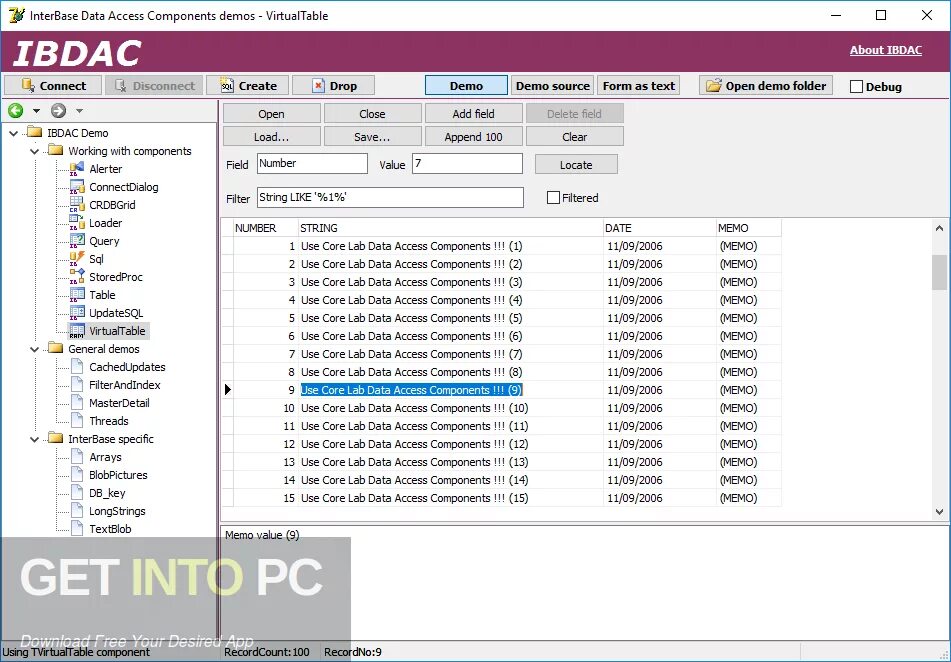Screen dimensions: 951x662
Task: Click the Alerter component icon
Action: [77, 169]
